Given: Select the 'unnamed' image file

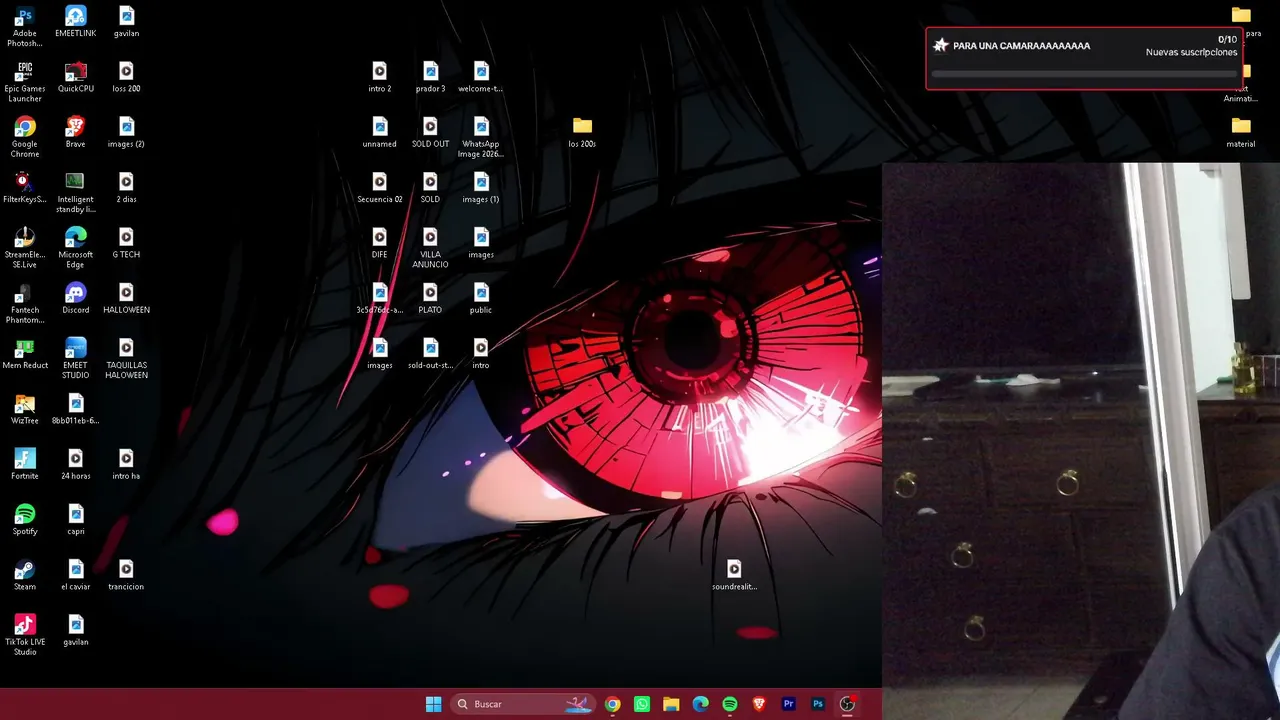Looking at the screenshot, I should click(x=380, y=132).
